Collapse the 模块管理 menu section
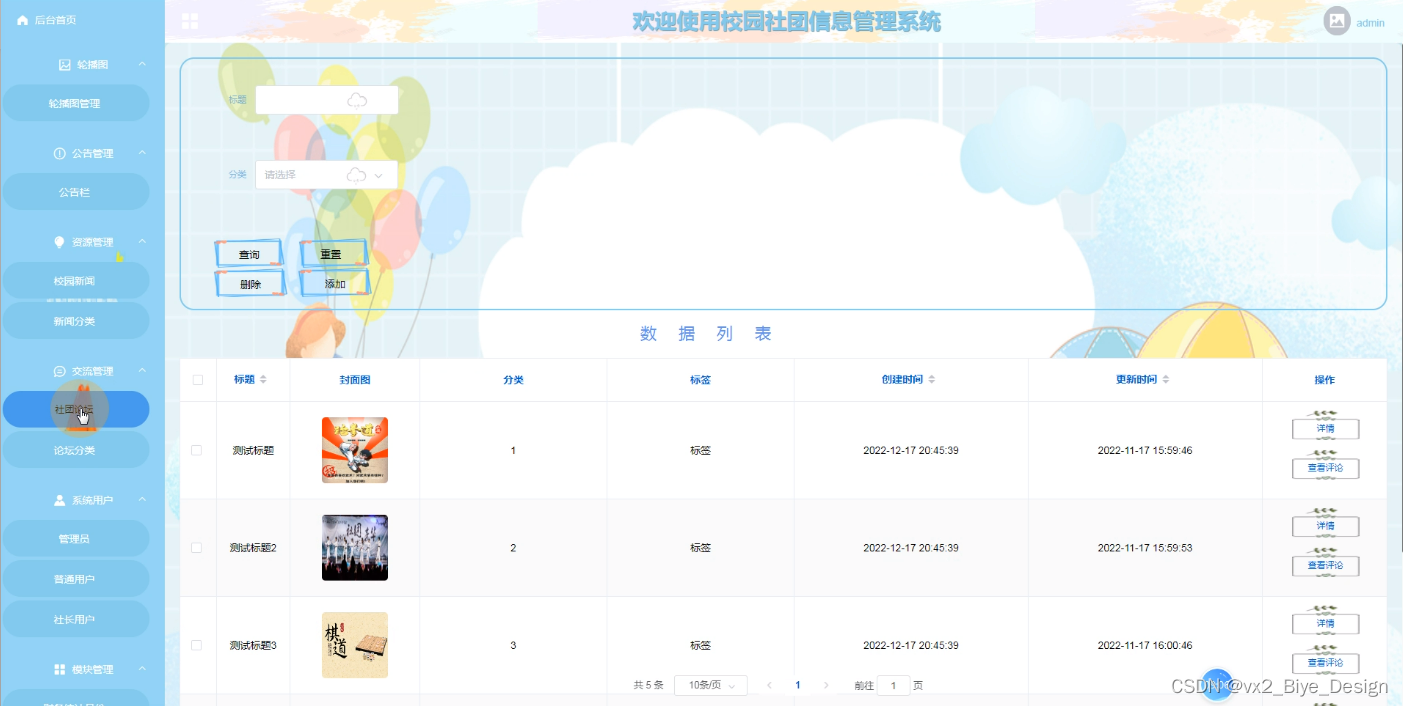1403x706 pixels. 142,668
